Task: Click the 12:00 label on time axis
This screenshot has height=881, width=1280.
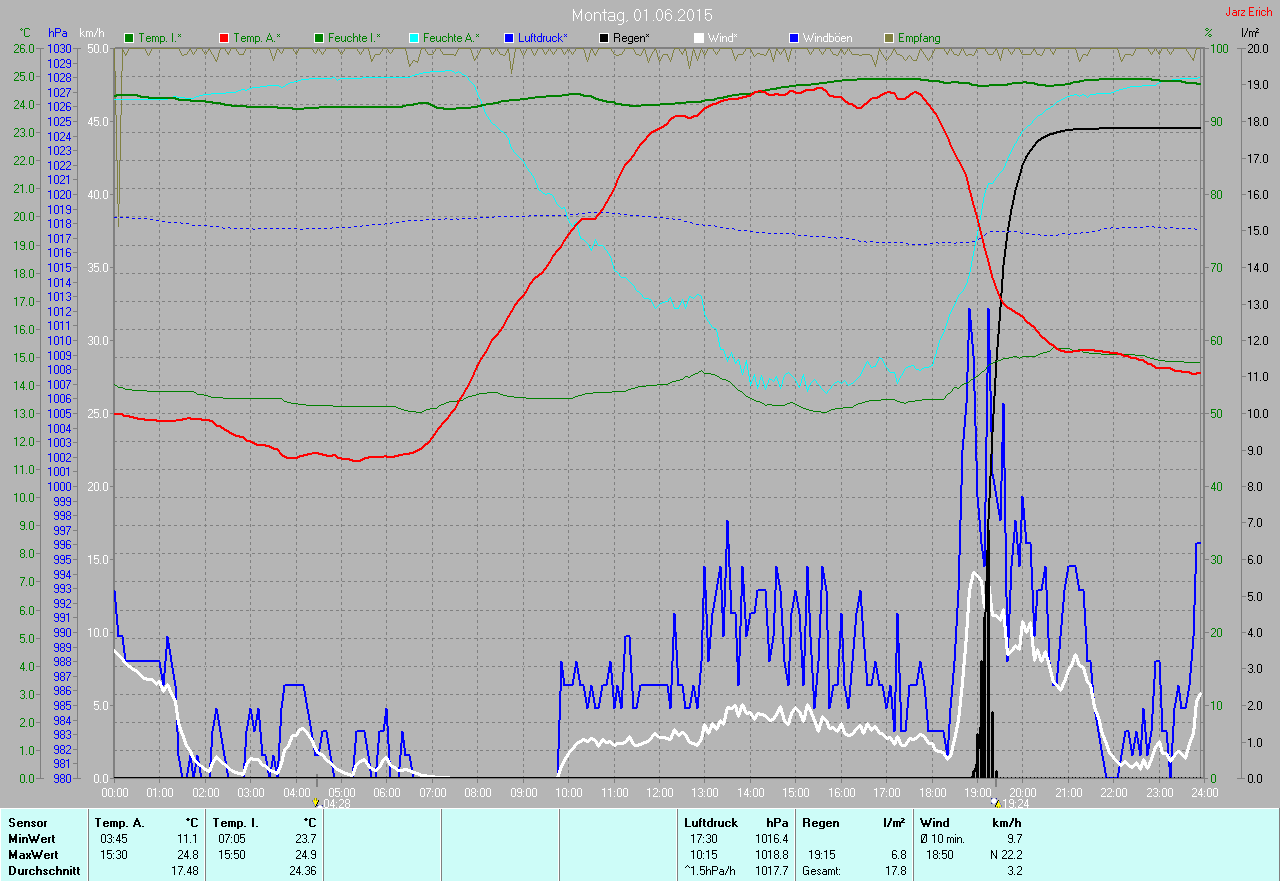Action: (x=659, y=792)
